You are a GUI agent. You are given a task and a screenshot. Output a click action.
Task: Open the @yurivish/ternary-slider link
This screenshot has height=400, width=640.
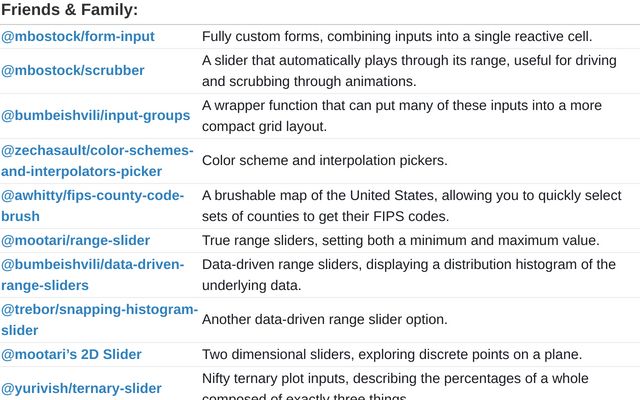81,388
